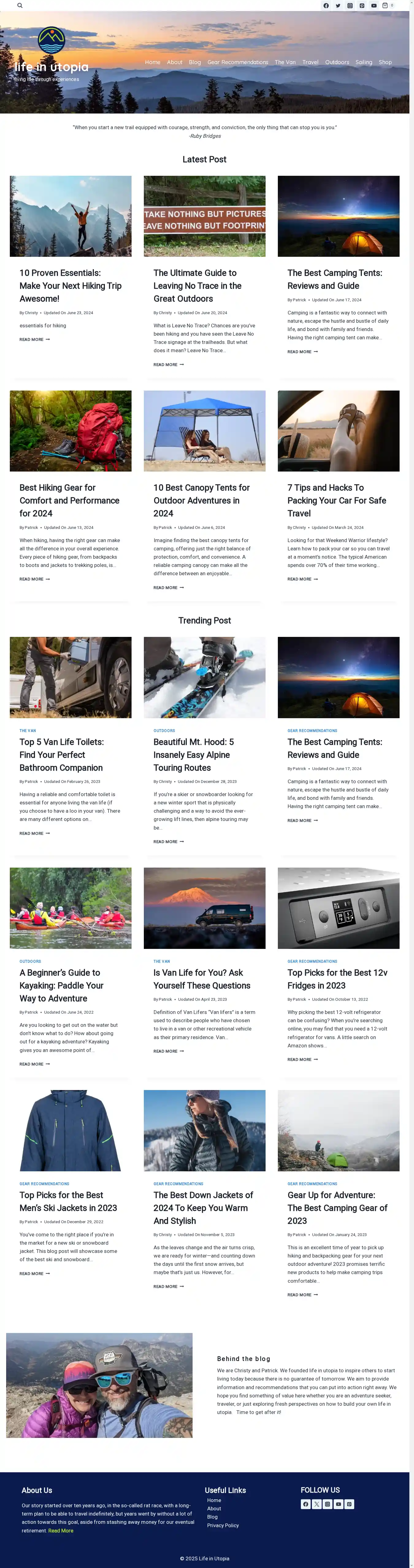Open the search icon in top bar
Viewport: 414px width, 1568px height.
pos(20,6)
